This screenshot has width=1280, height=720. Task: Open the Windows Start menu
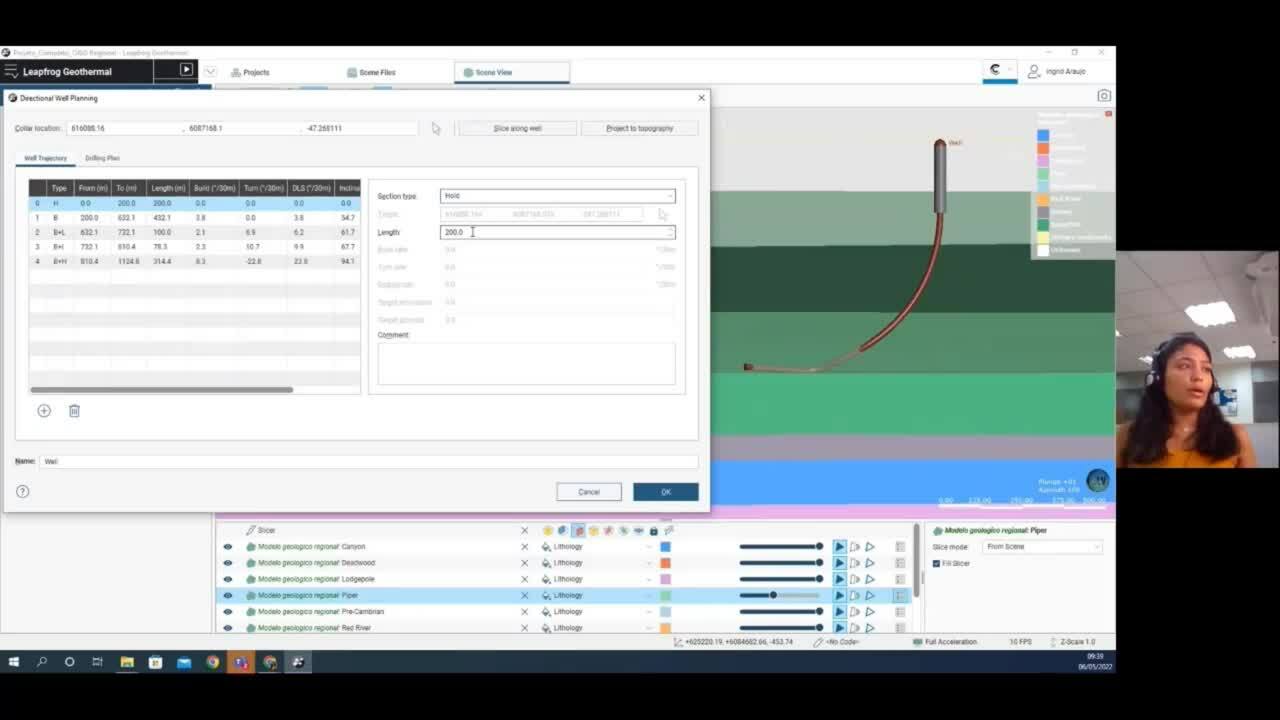pyautogui.click(x=14, y=662)
